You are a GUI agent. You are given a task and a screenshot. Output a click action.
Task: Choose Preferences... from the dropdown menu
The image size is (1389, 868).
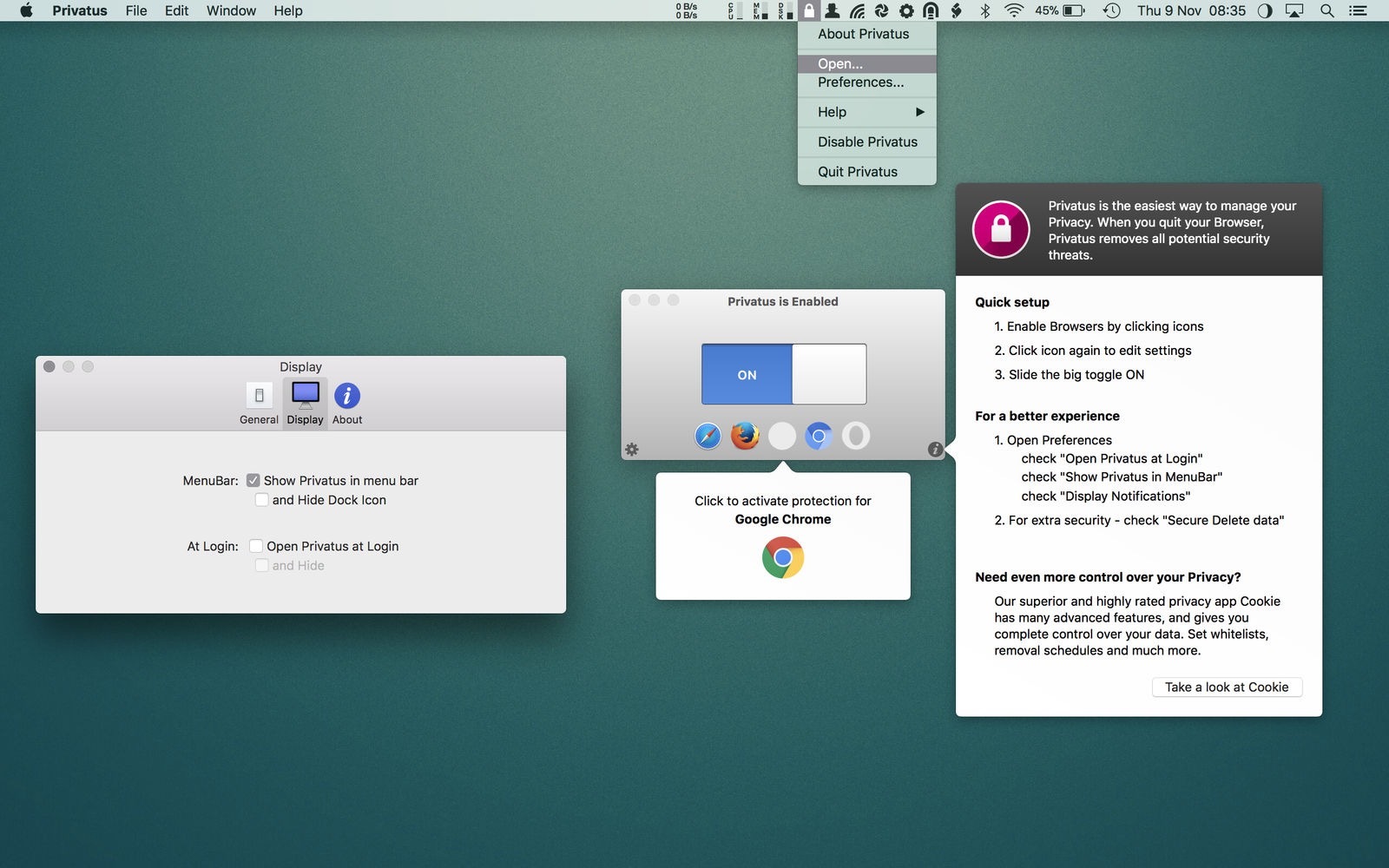click(x=860, y=82)
